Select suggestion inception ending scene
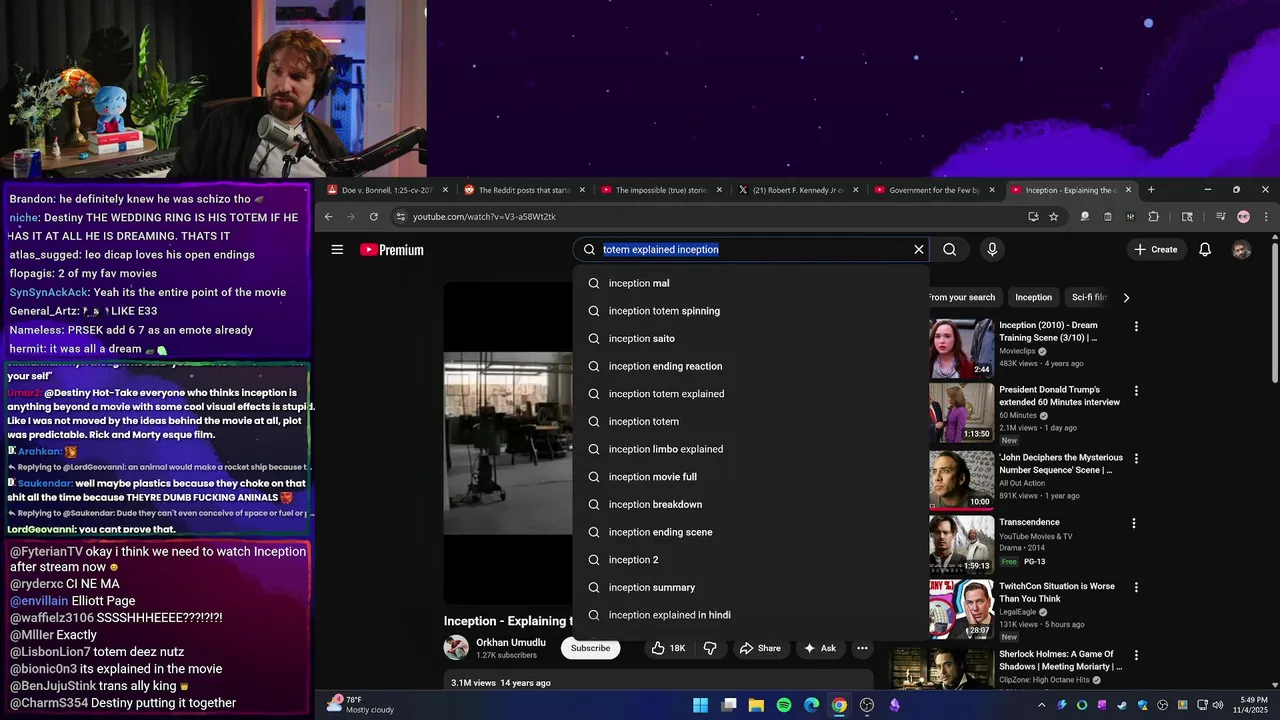 (751, 532)
